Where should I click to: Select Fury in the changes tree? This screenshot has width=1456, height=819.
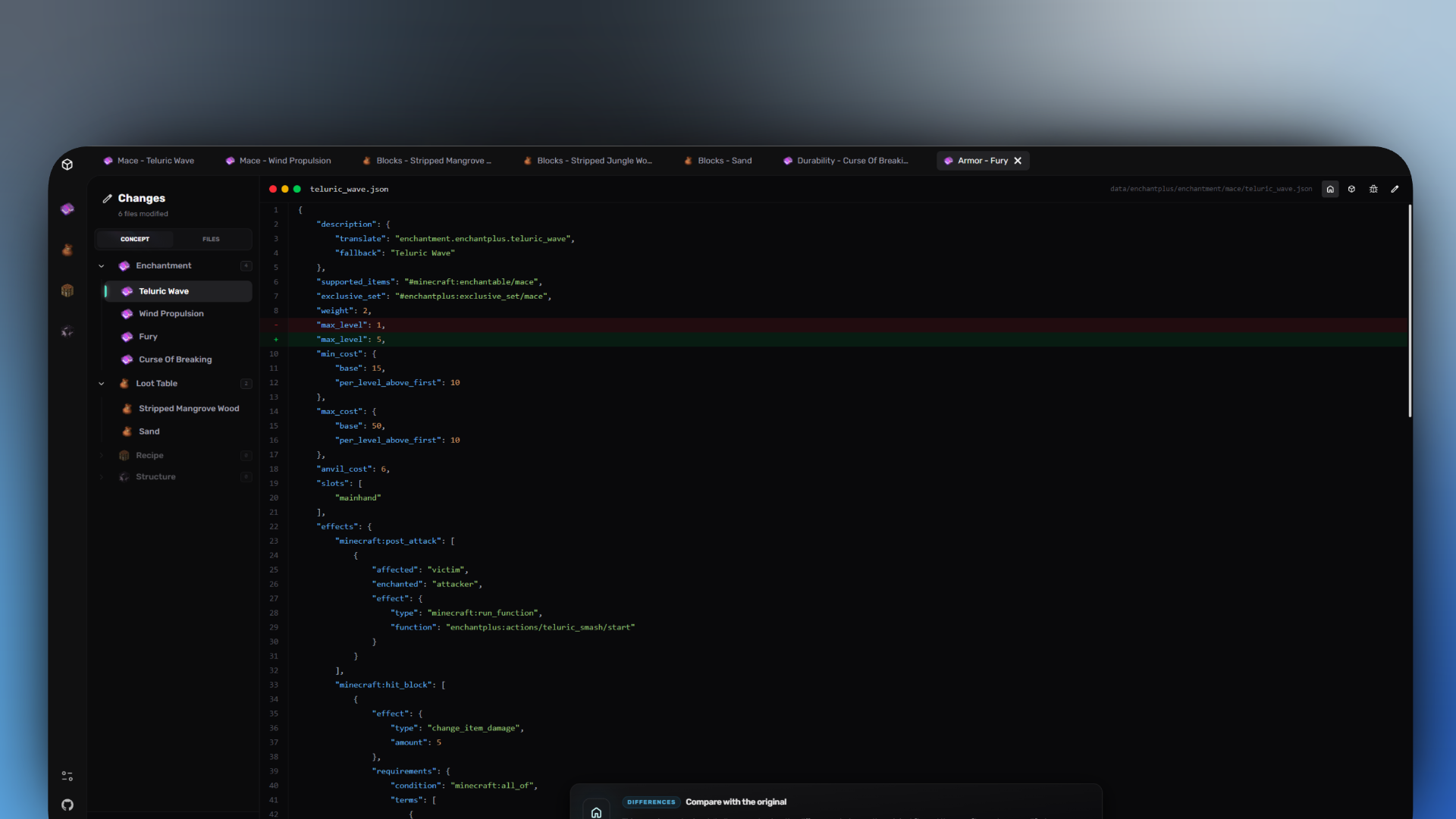pos(177,337)
